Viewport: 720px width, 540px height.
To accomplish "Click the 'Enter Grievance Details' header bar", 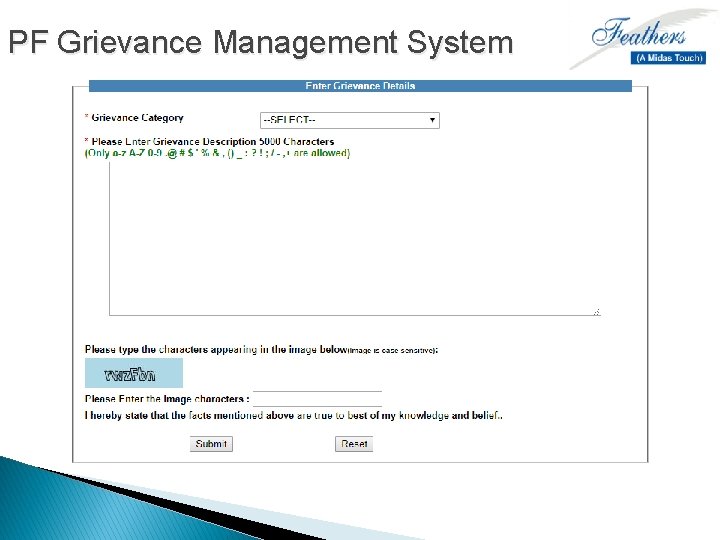I will 360,86.
